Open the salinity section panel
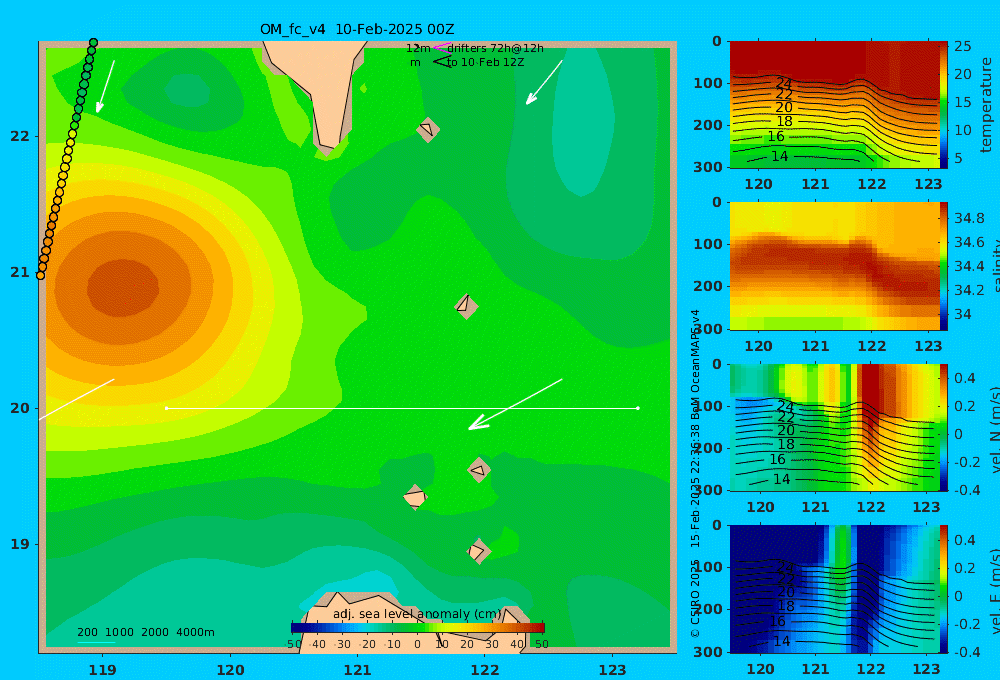This screenshot has width=1000, height=680. pyautogui.click(x=834, y=266)
